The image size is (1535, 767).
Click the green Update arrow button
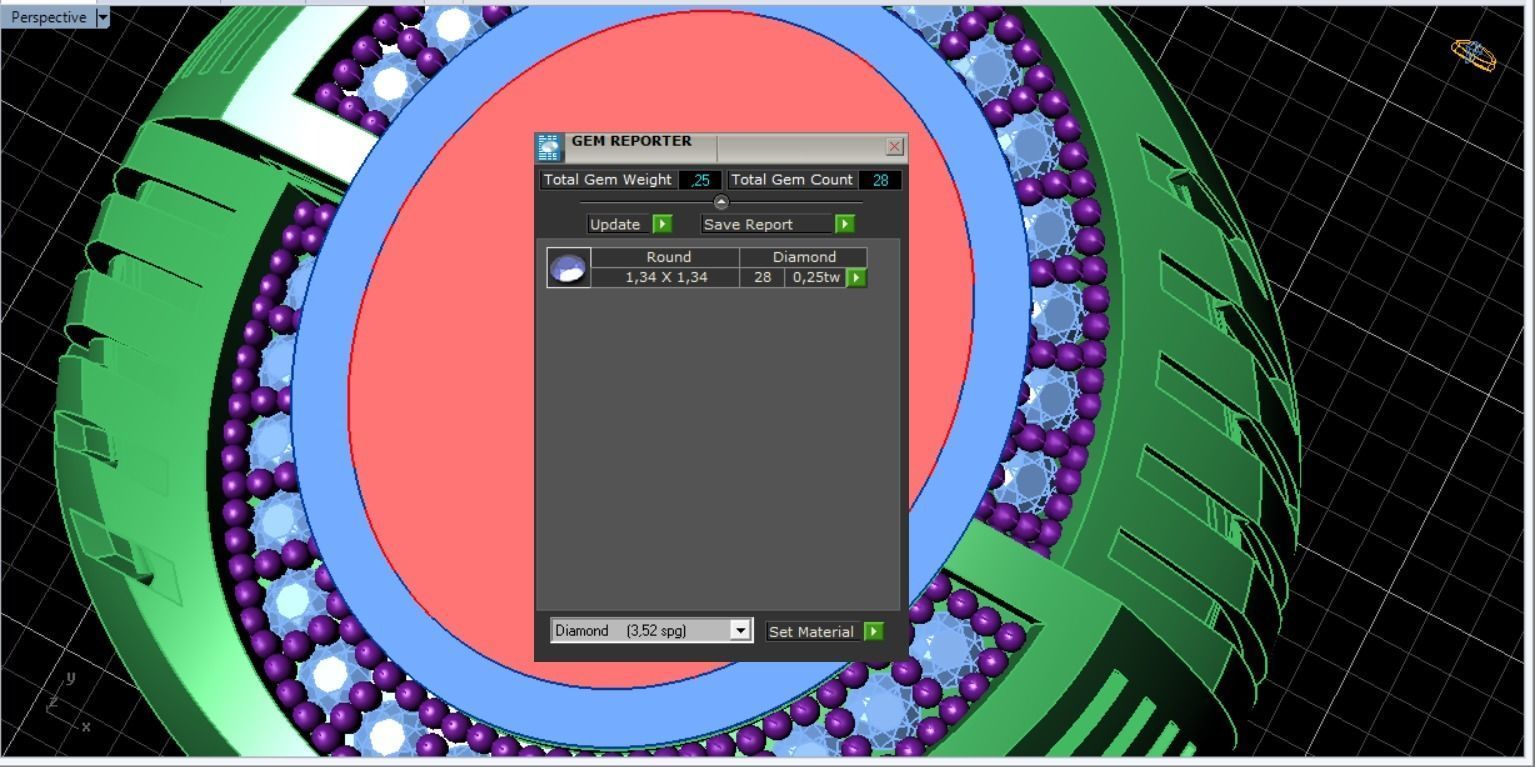point(662,224)
